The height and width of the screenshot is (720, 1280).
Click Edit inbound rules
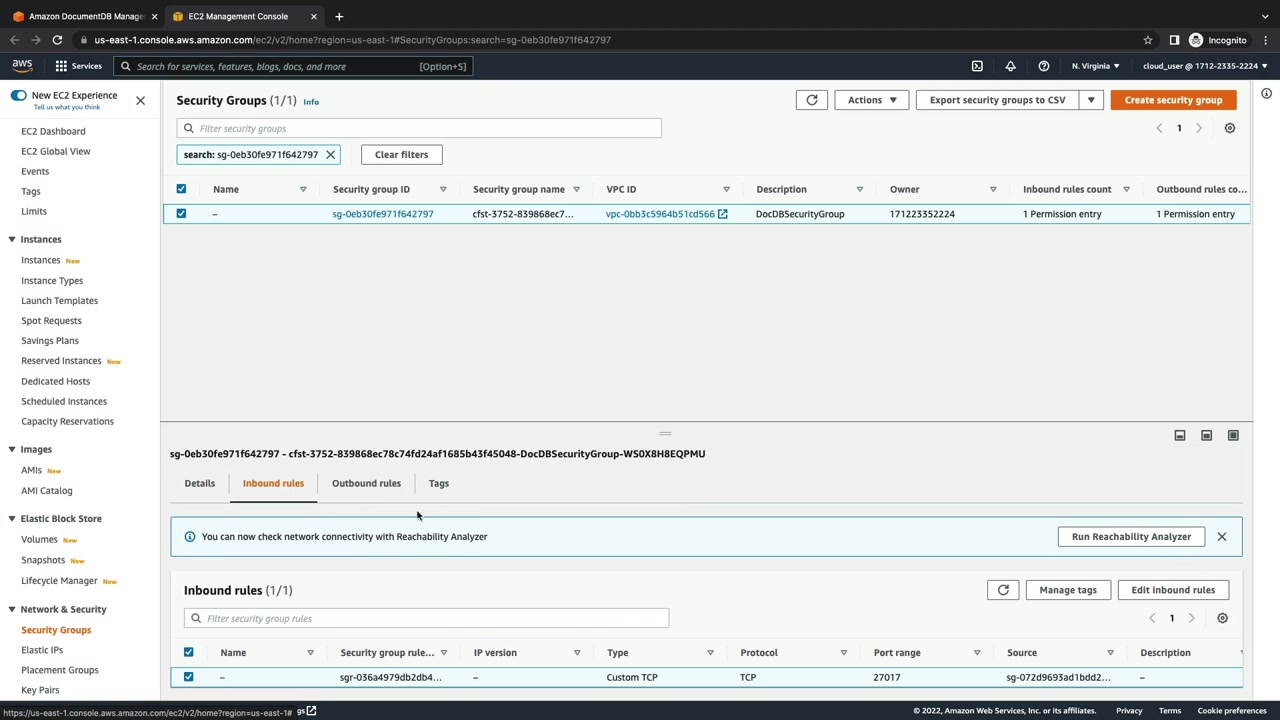pos(1173,590)
